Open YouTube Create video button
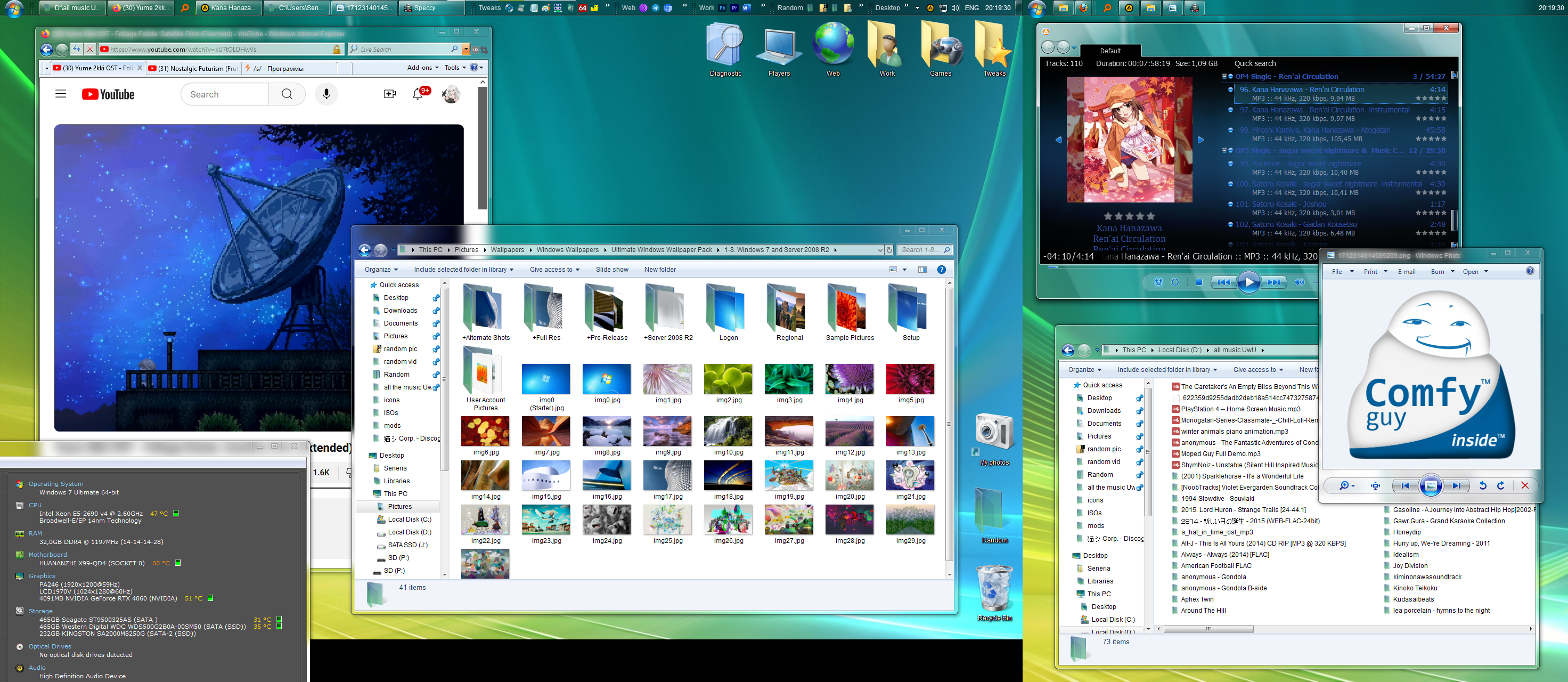Screen dimensions: 1568x682 [x=389, y=94]
